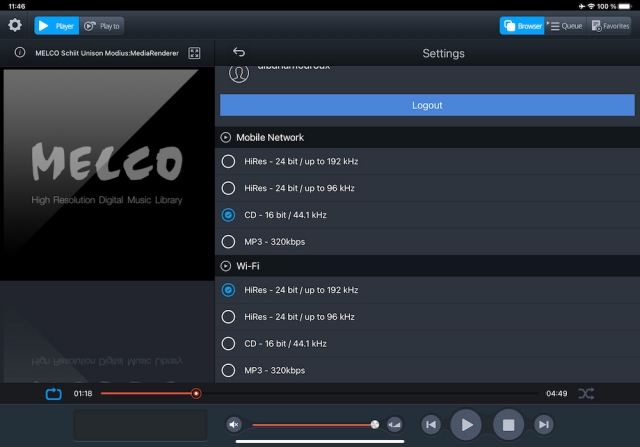The height and width of the screenshot is (447, 640).
Task: Open the Queue tab
Action: (x=566, y=26)
